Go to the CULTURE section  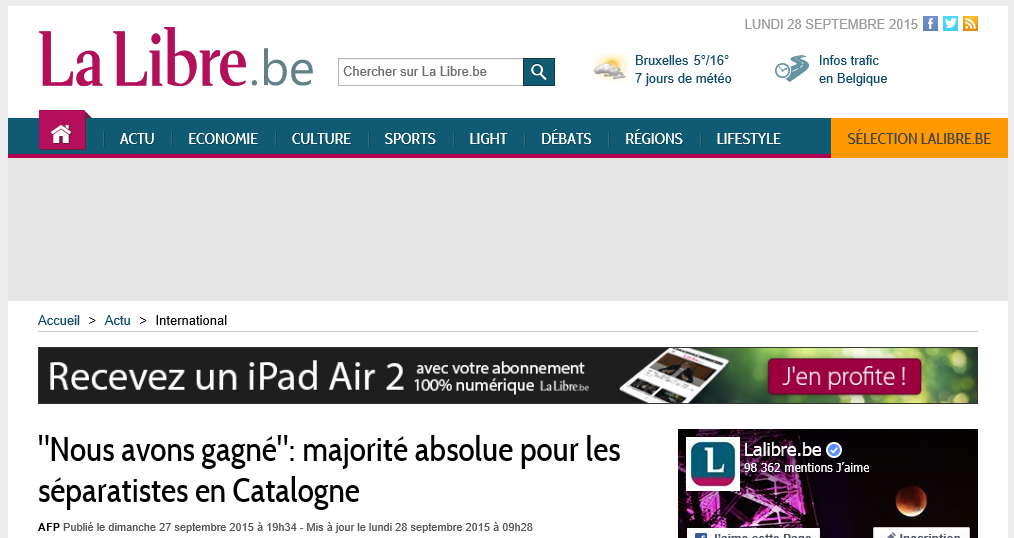click(x=321, y=139)
